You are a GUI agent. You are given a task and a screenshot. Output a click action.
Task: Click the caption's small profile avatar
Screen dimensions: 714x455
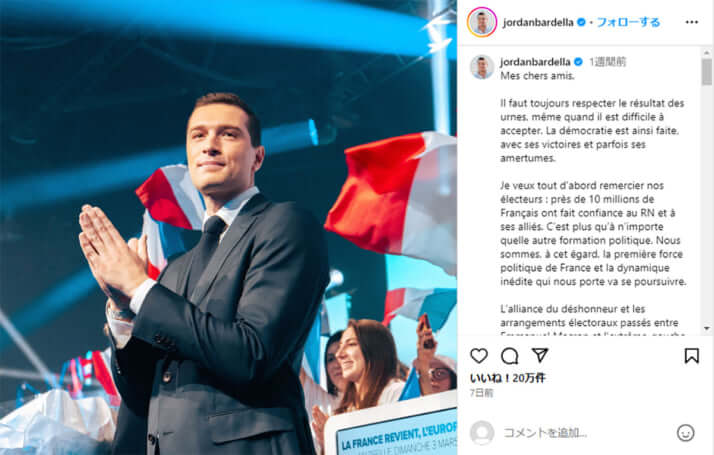click(482, 67)
